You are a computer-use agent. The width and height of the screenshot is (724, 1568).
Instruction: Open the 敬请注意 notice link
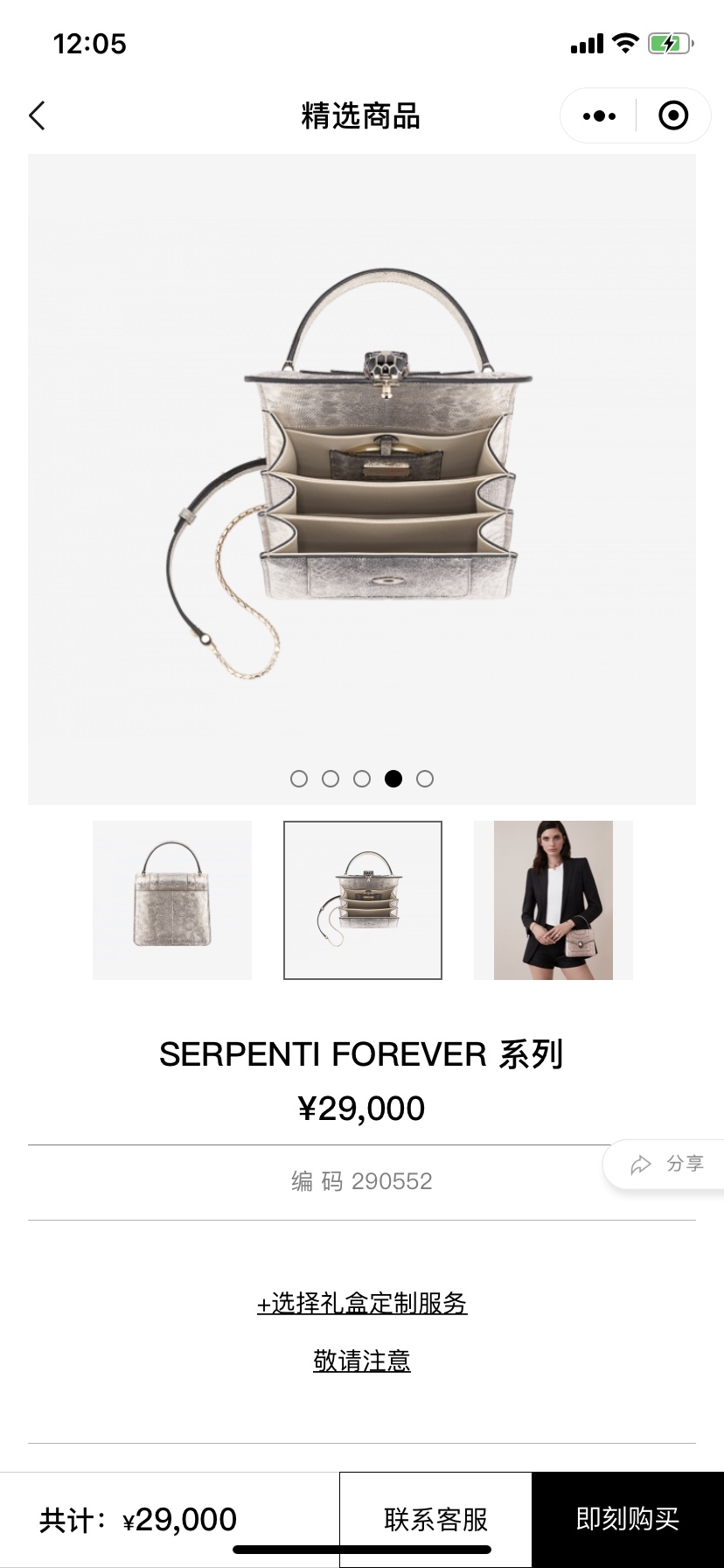(x=362, y=1361)
